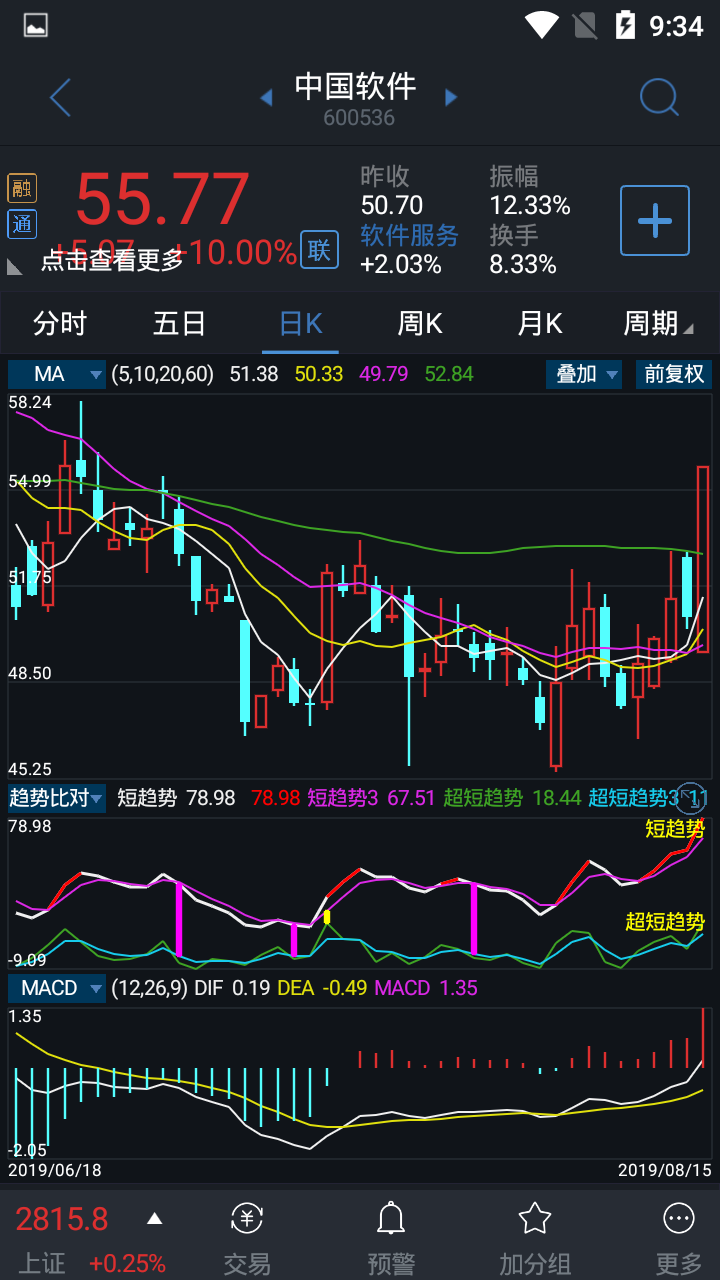Image resolution: width=720 pixels, height=1280 pixels.
Task: Expand the index bar up arrow
Action: 154,1218
